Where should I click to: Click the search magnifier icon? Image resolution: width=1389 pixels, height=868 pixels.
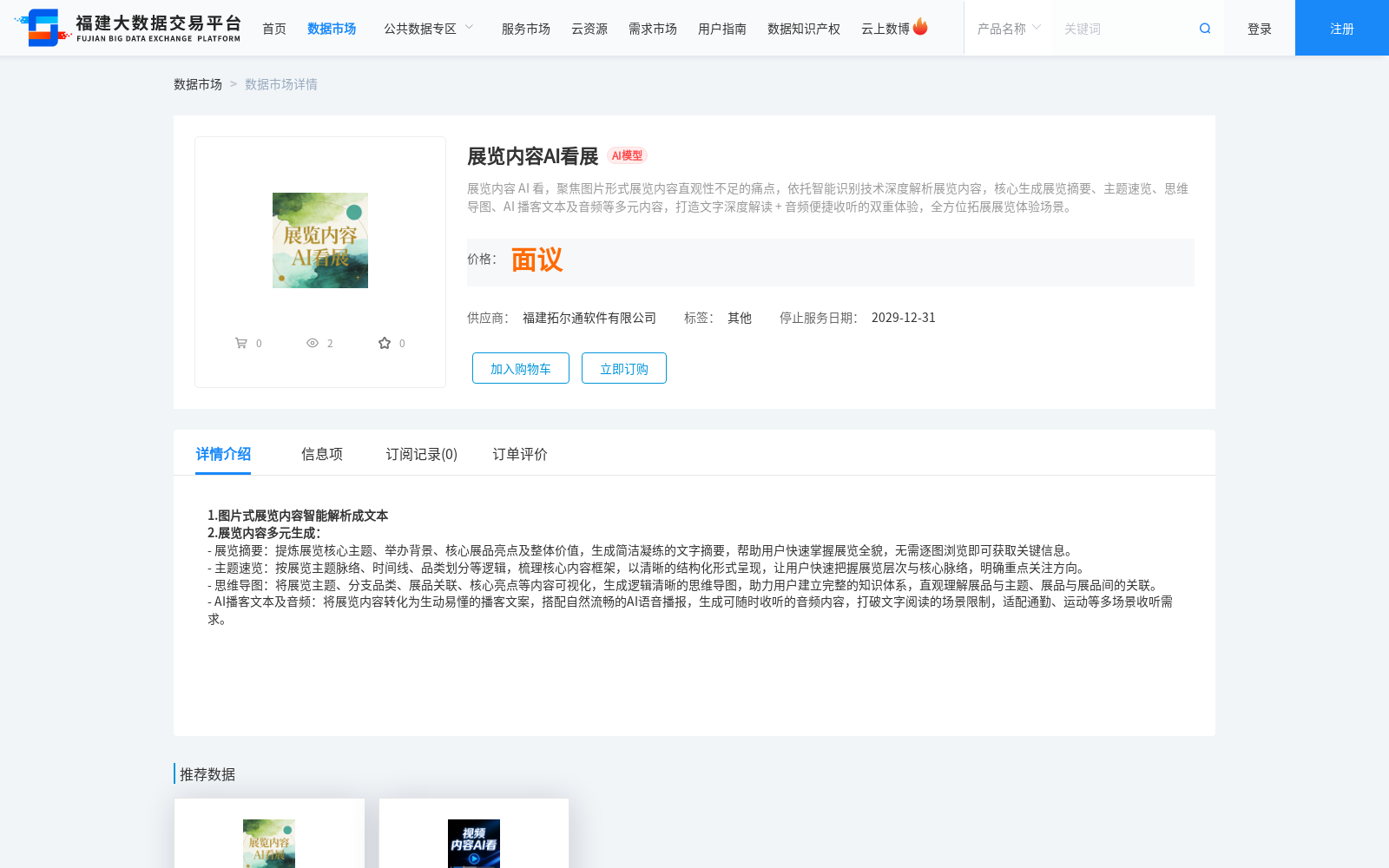(1205, 29)
